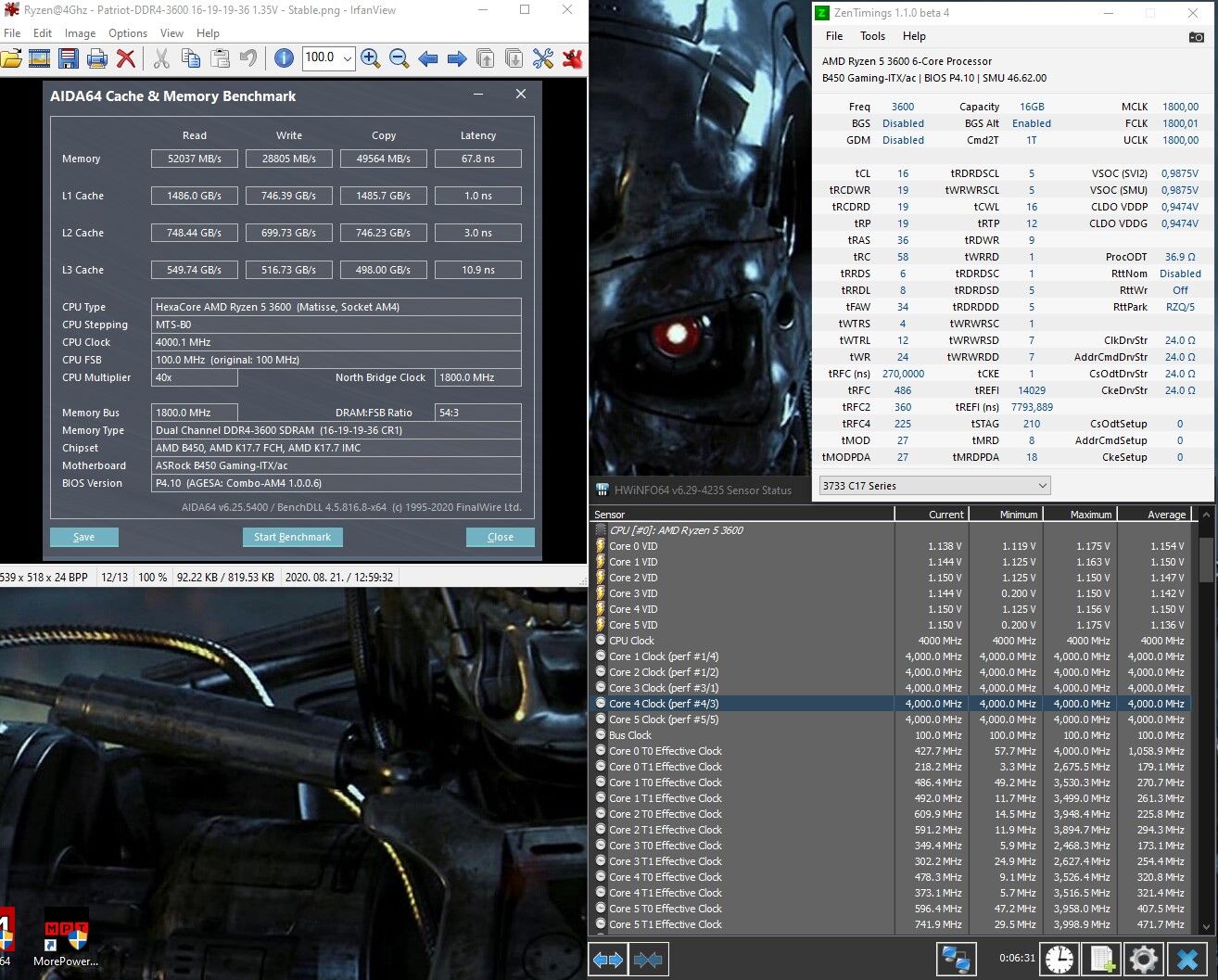
Task: Open the IrfanView Image menu
Action: tap(80, 33)
